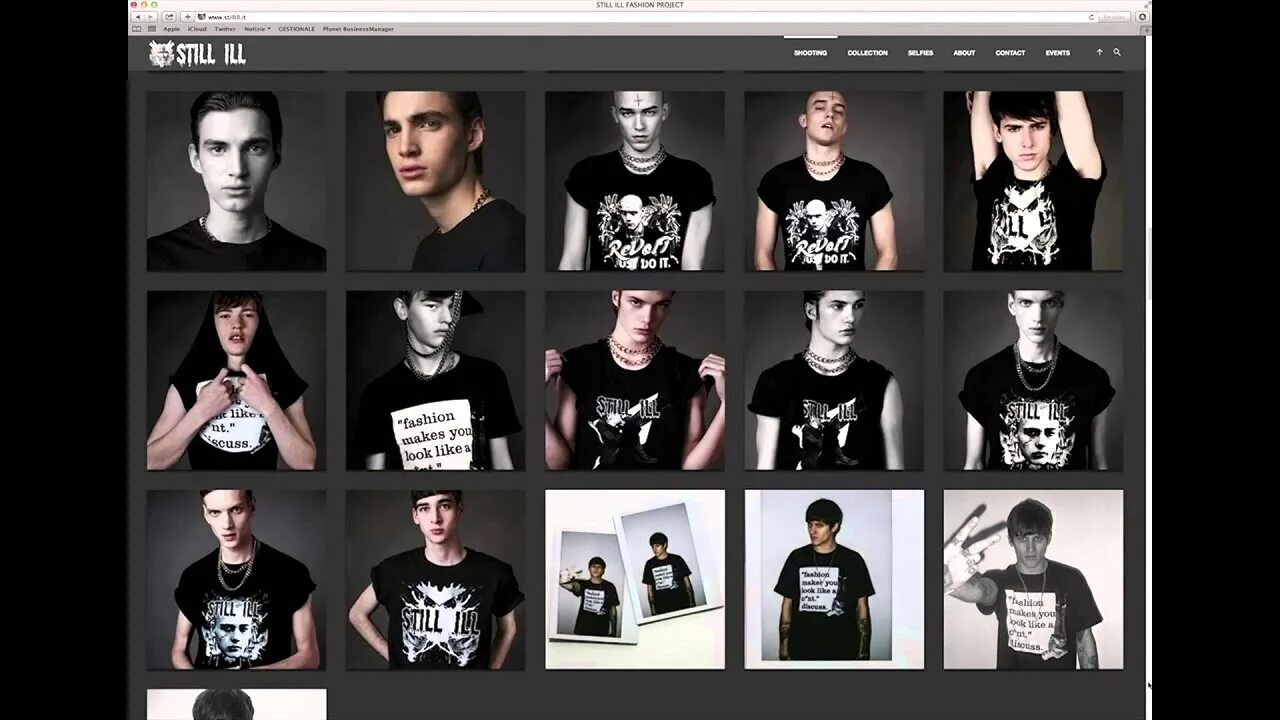Open the partially visible bottom-row photo
1280x720 pixels.
pyautogui.click(x=236, y=704)
